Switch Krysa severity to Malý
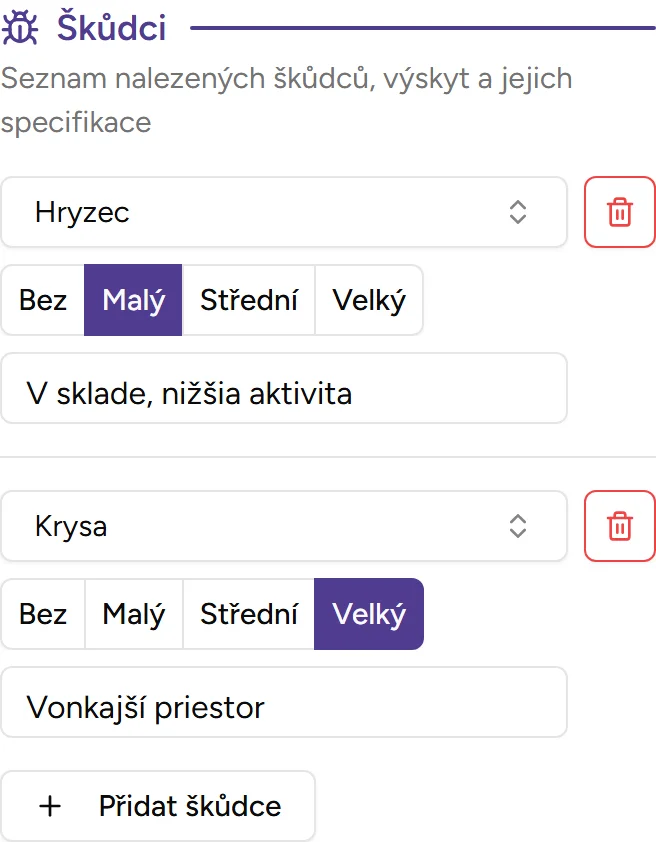 [133, 614]
